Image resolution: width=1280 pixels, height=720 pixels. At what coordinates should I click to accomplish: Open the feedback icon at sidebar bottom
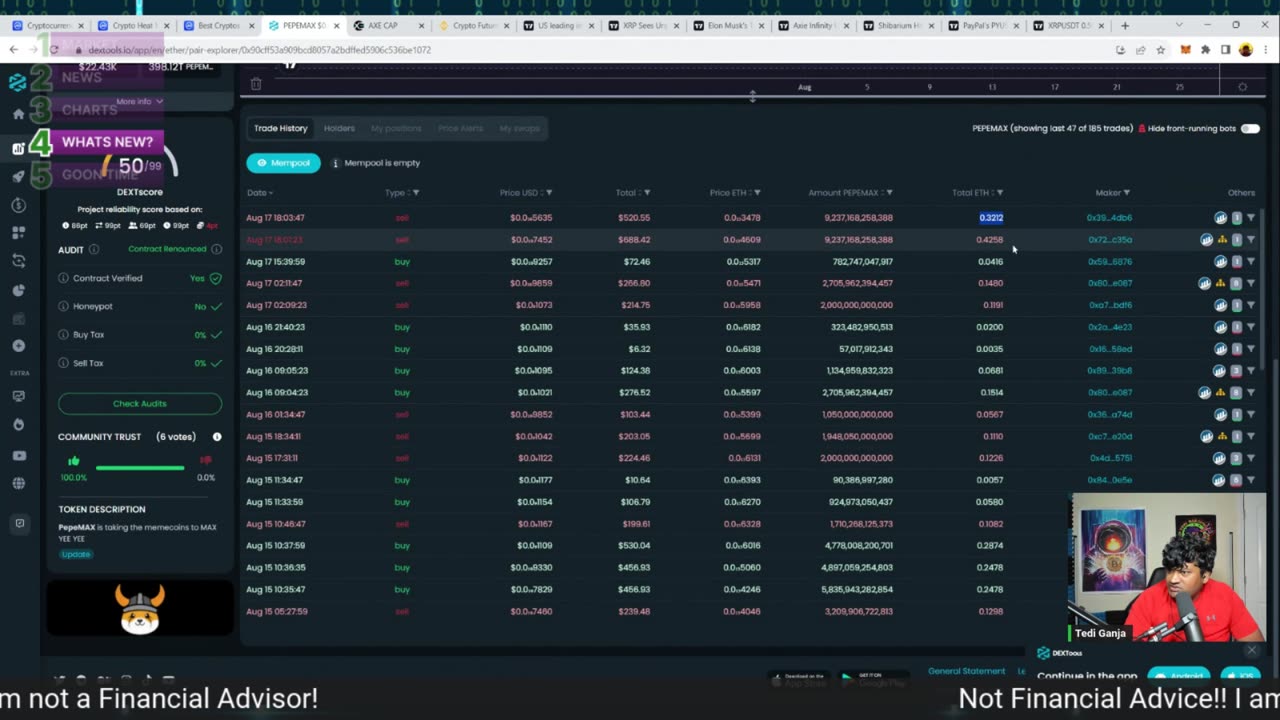coord(18,523)
